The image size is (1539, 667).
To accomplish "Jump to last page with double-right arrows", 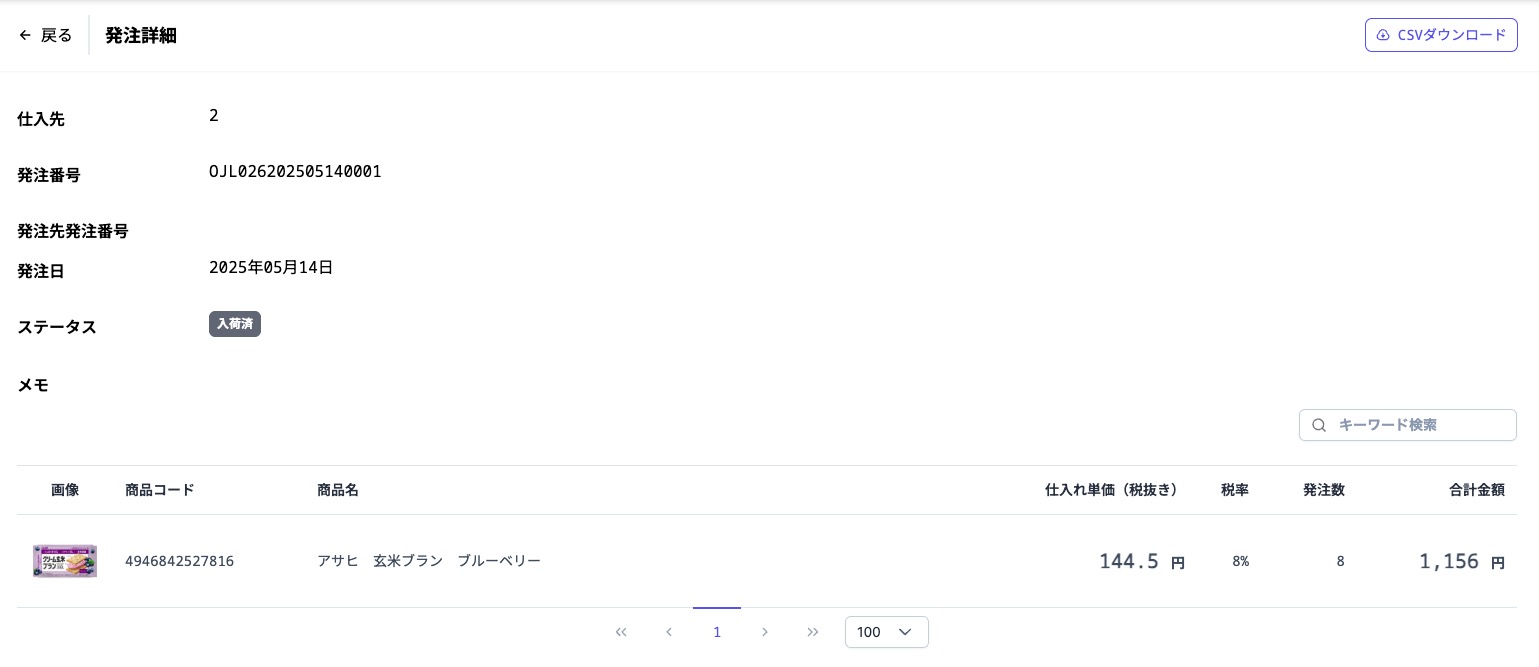I will [x=813, y=632].
